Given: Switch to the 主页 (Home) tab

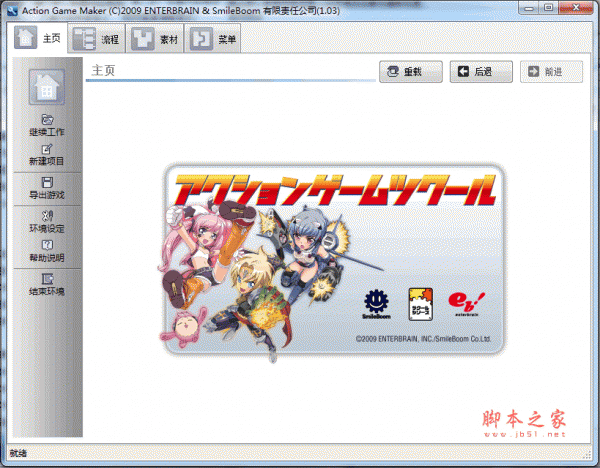Looking at the screenshot, I should pos(38,40).
